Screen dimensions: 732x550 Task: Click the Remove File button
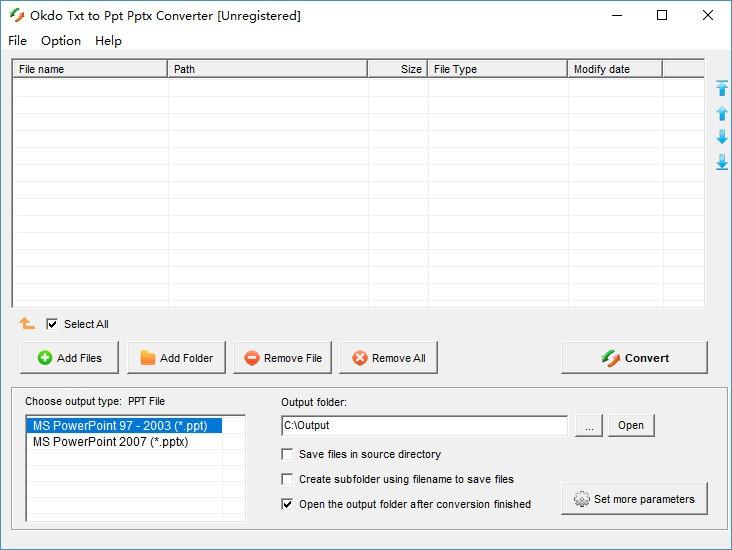(x=282, y=358)
